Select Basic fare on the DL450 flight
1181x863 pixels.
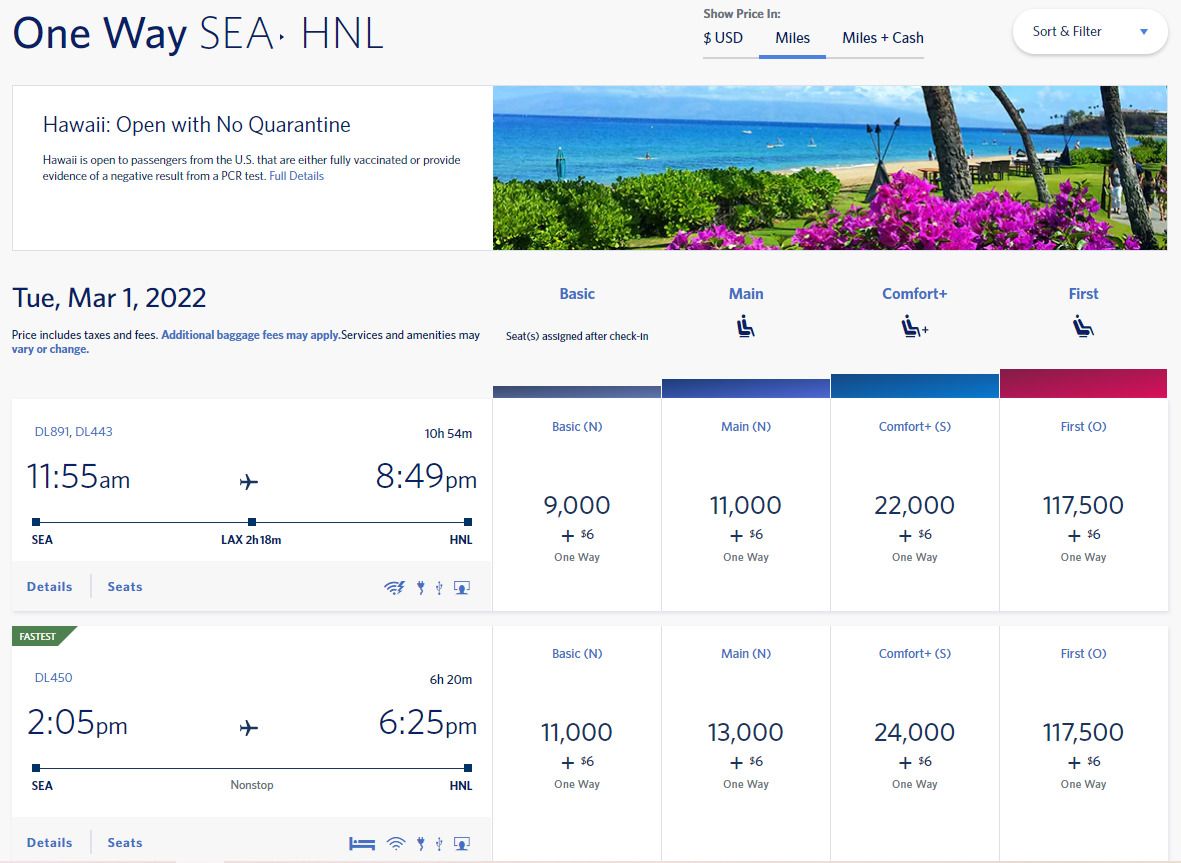point(577,744)
